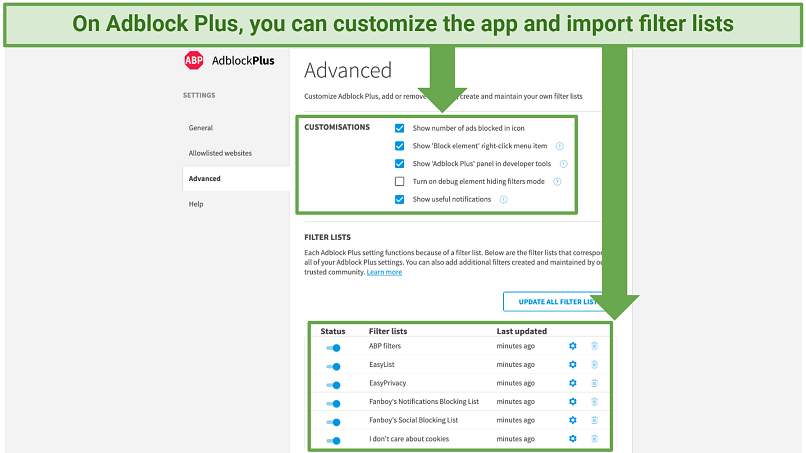Follow the Learn more link
The image size is (806, 453).
[x=384, y=272]
